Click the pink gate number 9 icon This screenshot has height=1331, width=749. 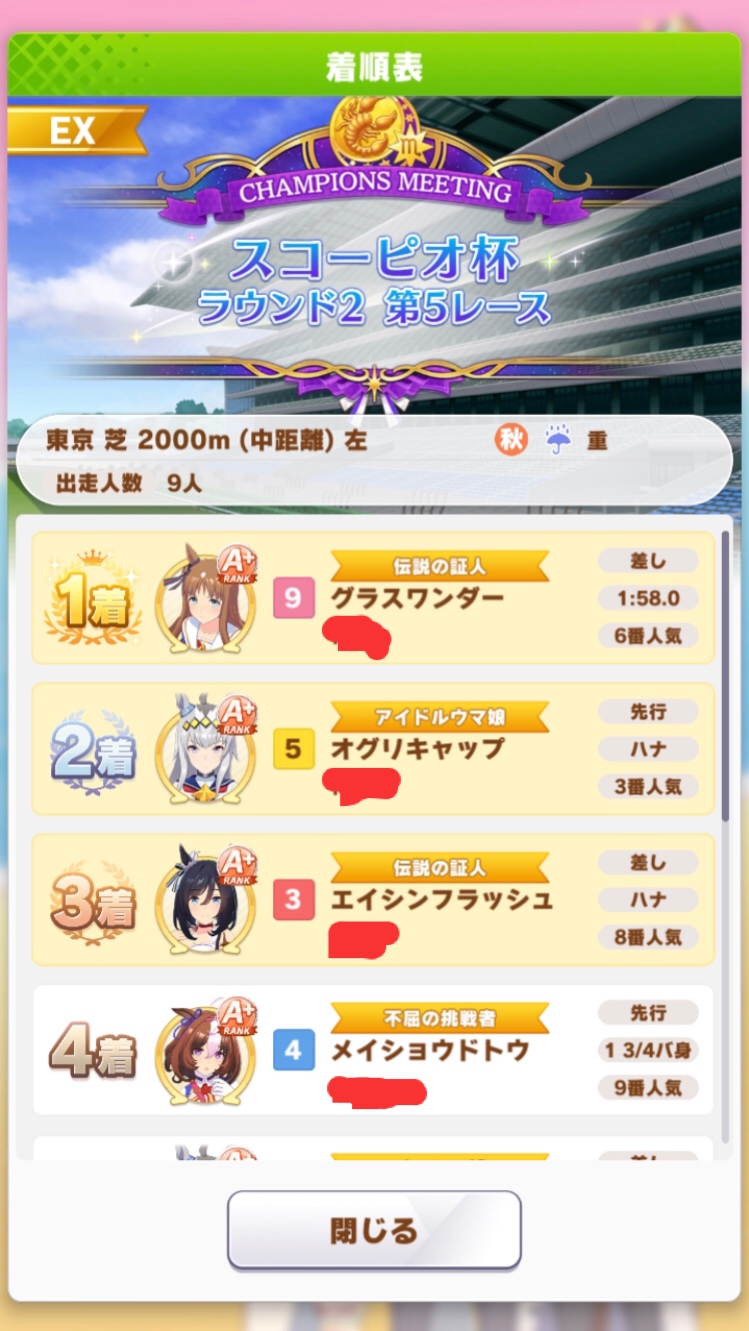(293, 598)
